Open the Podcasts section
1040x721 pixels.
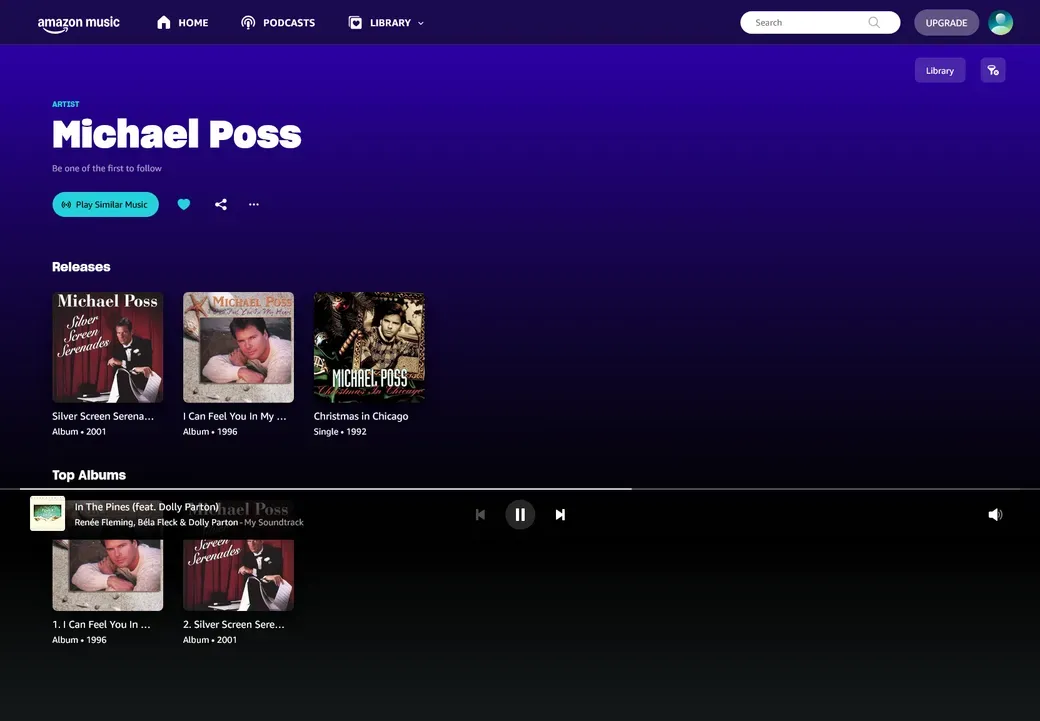point(278,23)
